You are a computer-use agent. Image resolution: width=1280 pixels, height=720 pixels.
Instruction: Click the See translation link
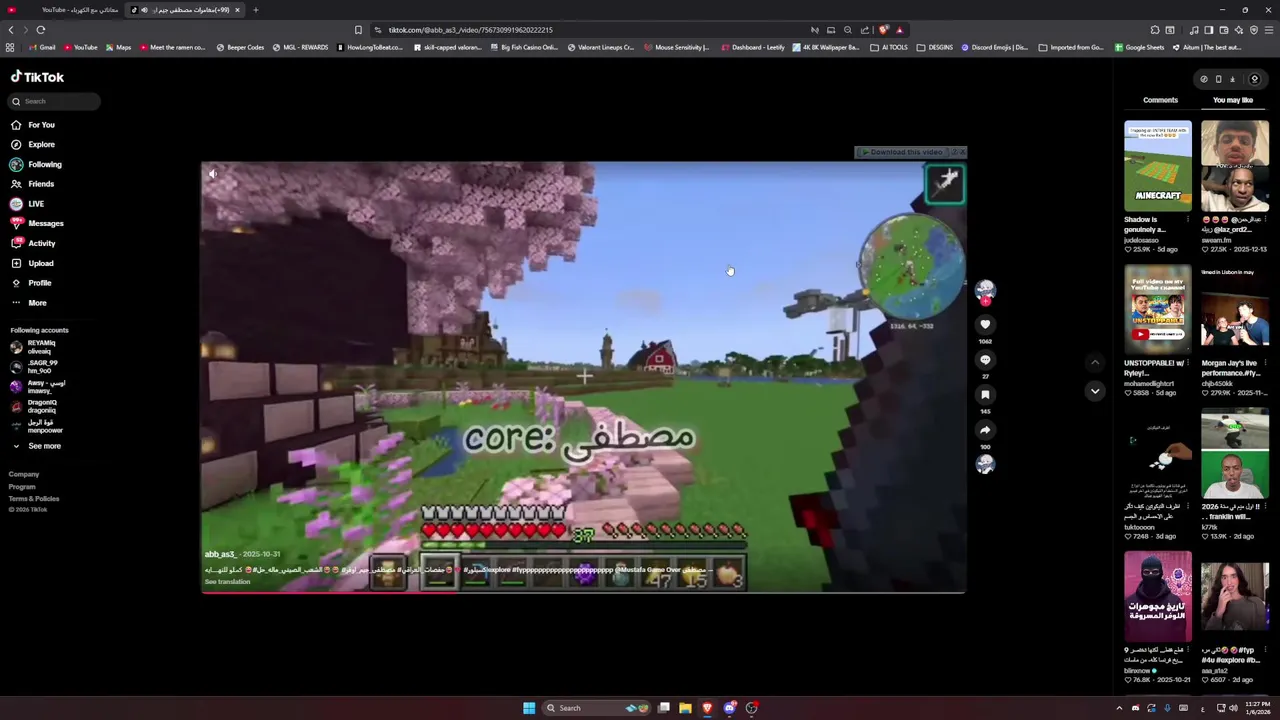(x=227, y=582)
